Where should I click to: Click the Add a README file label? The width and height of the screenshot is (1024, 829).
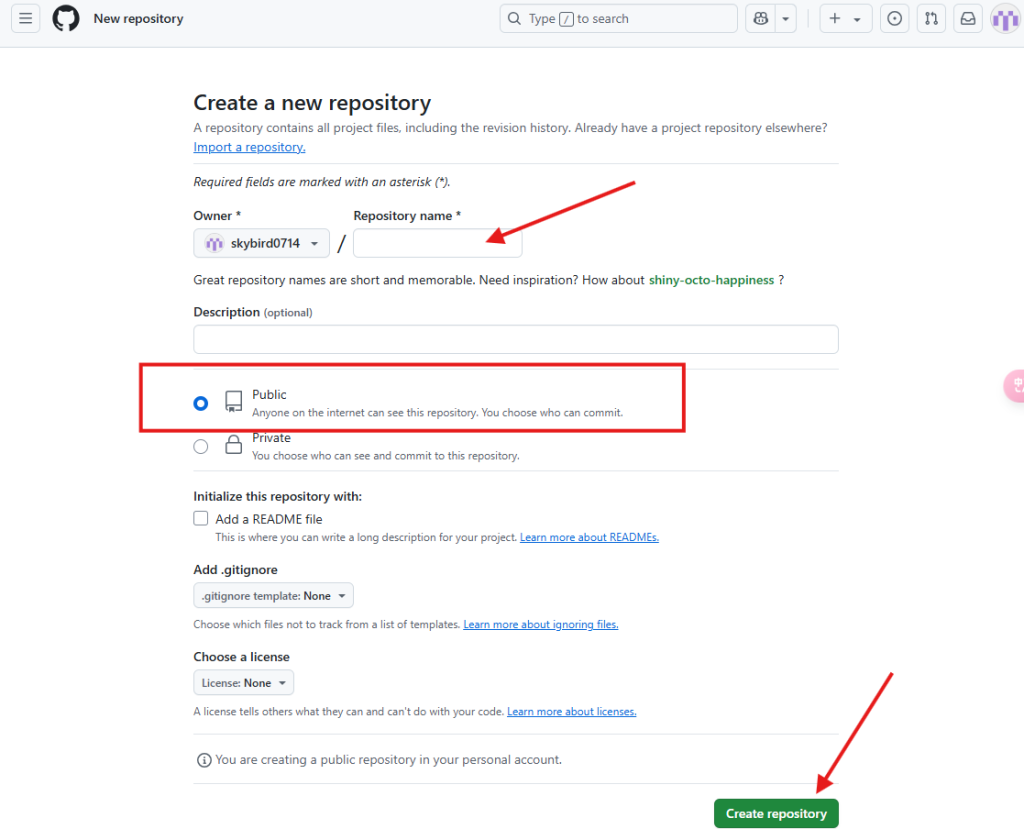pos(269,519)
